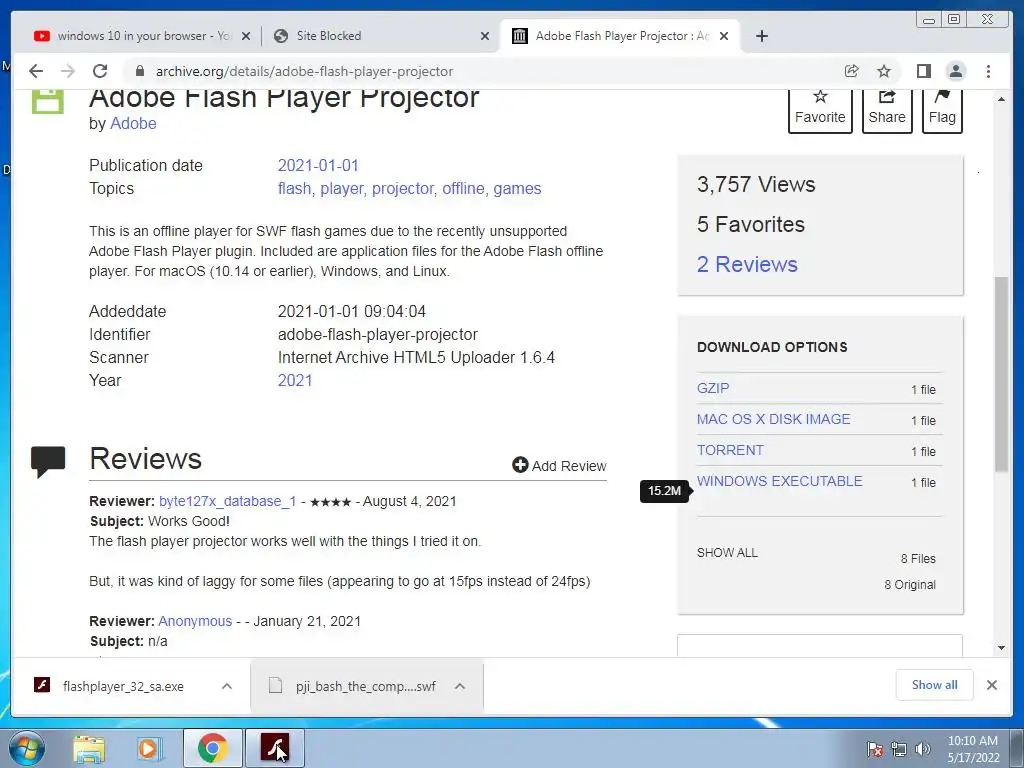Click the 5 Favorites text

point(751,224)
